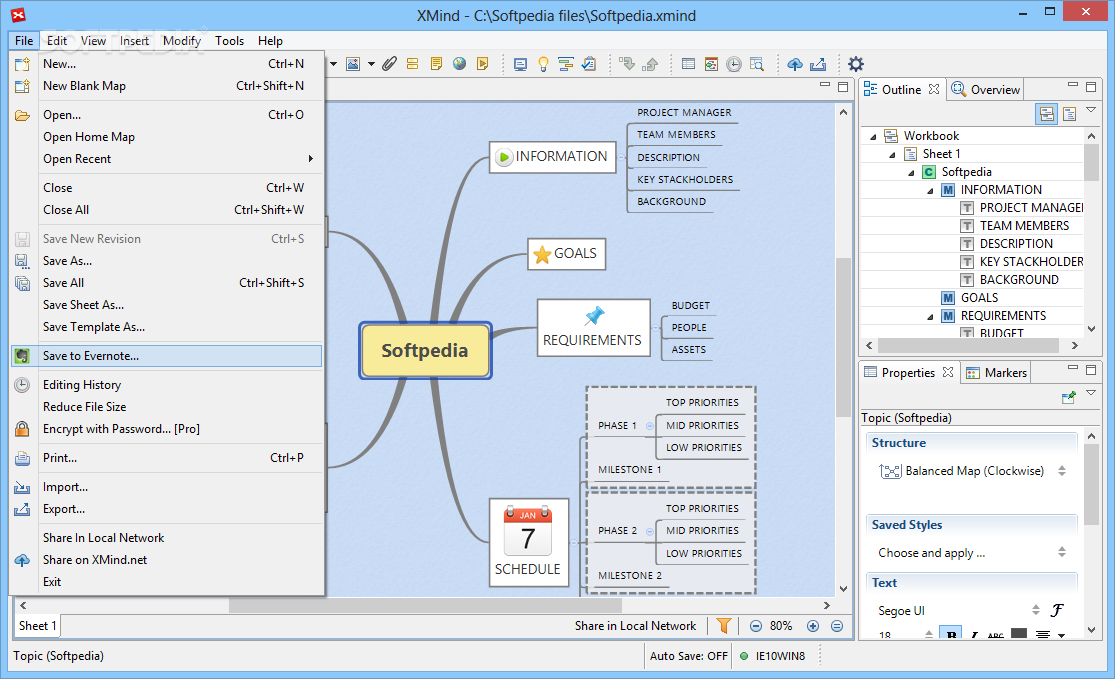Click the drill down toolbar icon
The height and width of the screenshot is (679, 1115).
pyautogui.click(x=627, y=65)
